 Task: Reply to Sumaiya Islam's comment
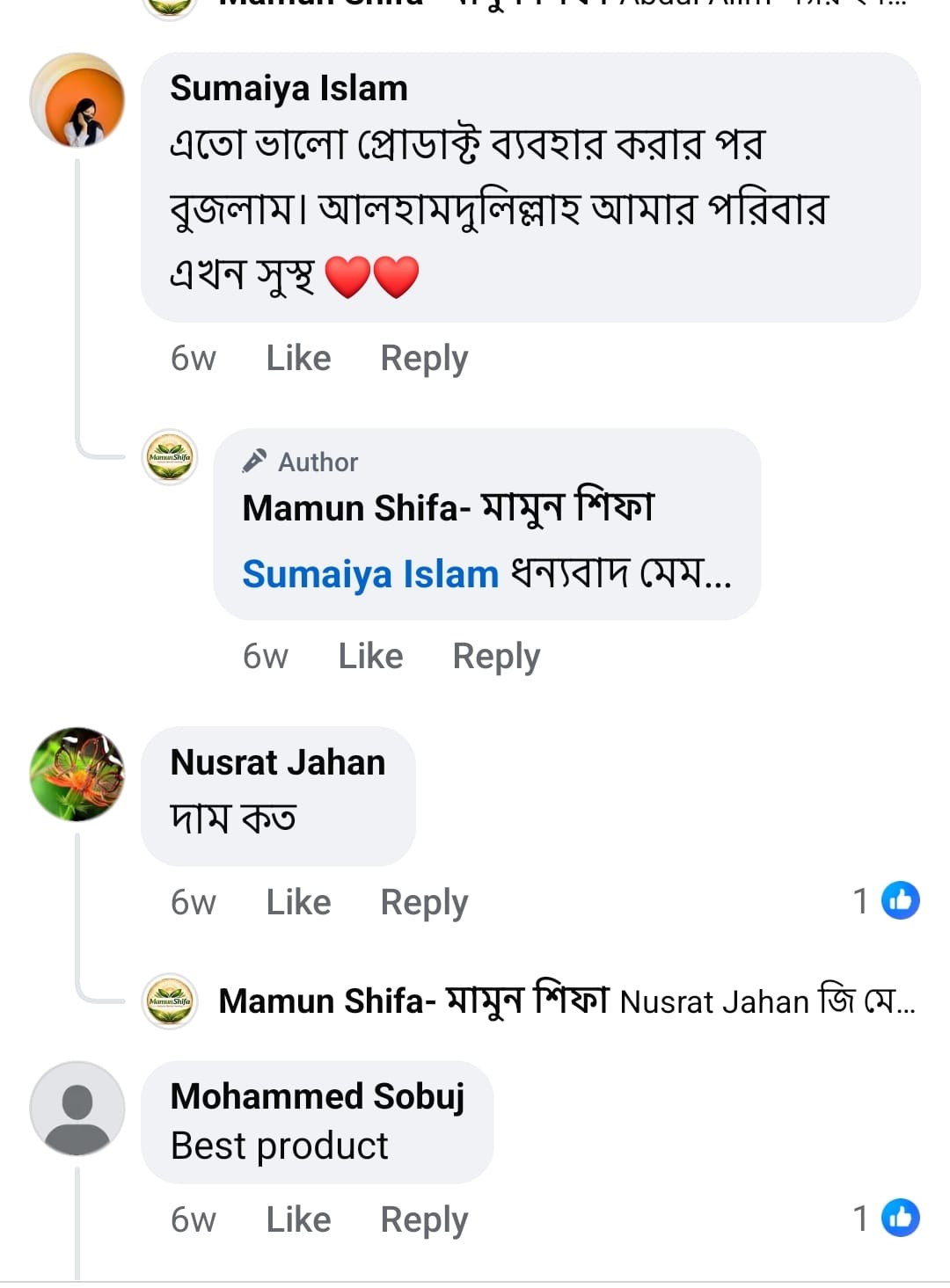tap(424, 359)
